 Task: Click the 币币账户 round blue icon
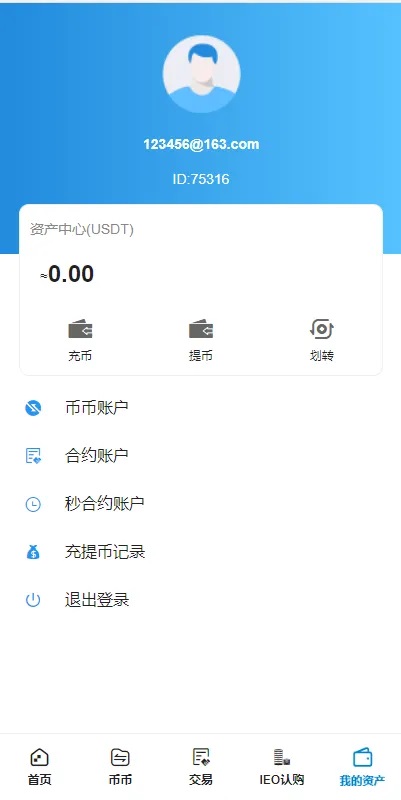(33, 408)
